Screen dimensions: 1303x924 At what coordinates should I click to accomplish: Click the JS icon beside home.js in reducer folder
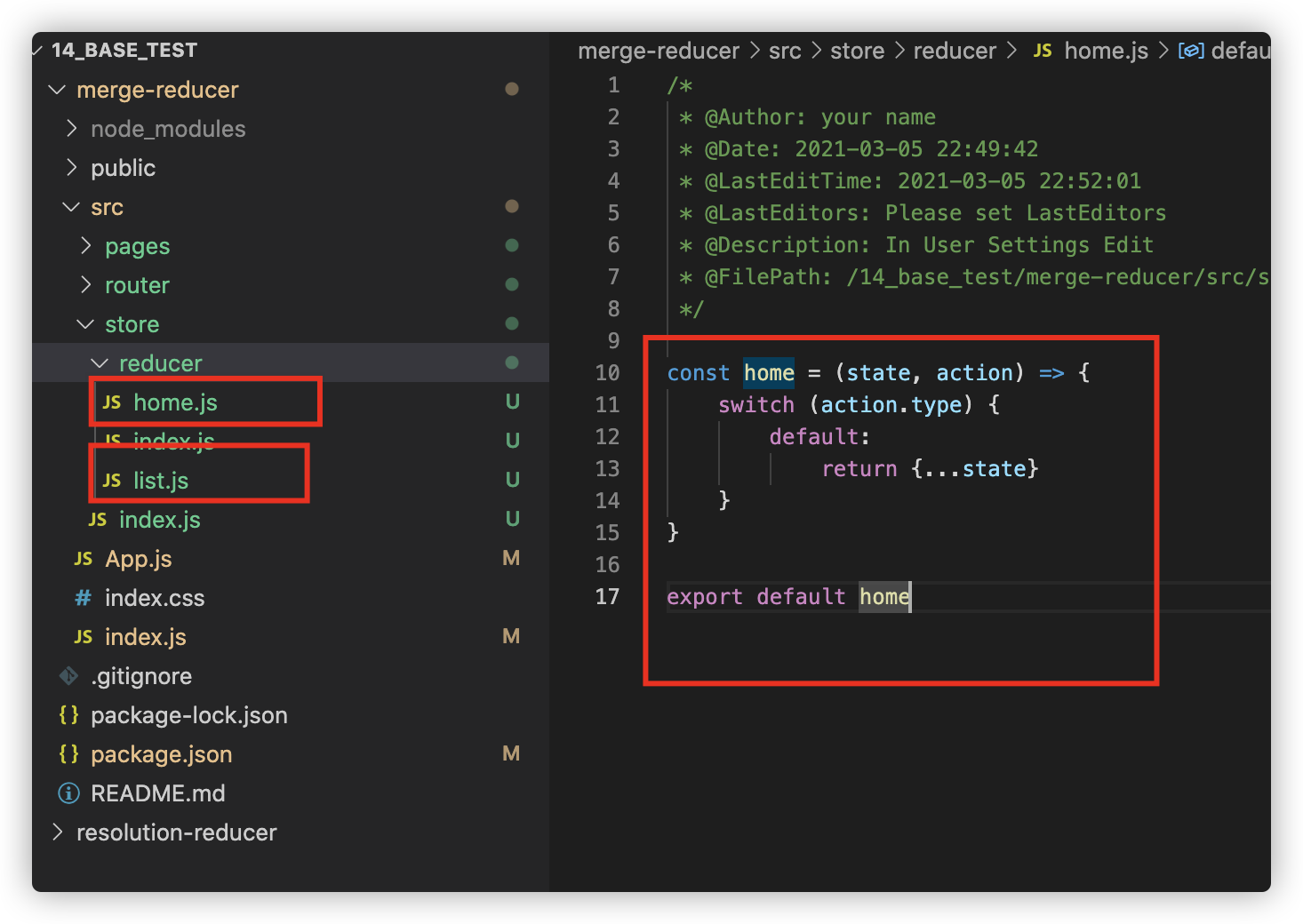tap(112, 402)
